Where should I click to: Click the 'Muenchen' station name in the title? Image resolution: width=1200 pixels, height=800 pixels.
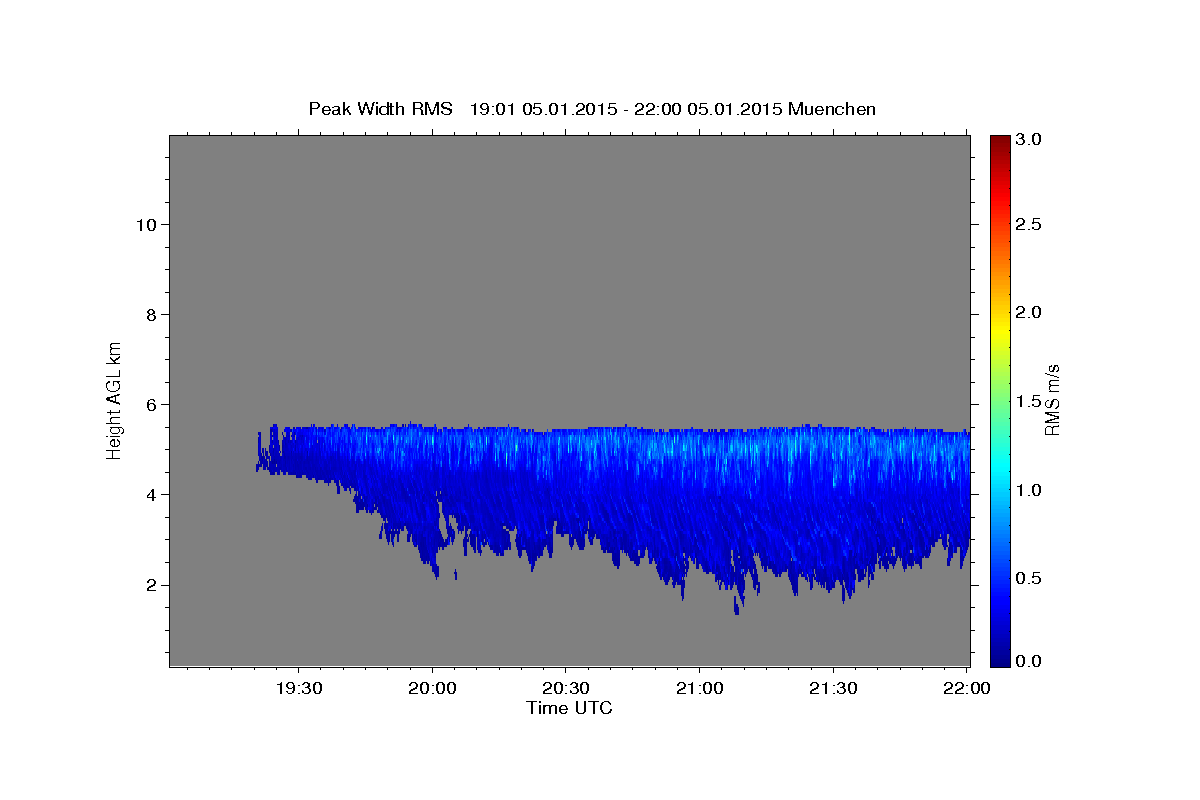(x=832, y=108)
